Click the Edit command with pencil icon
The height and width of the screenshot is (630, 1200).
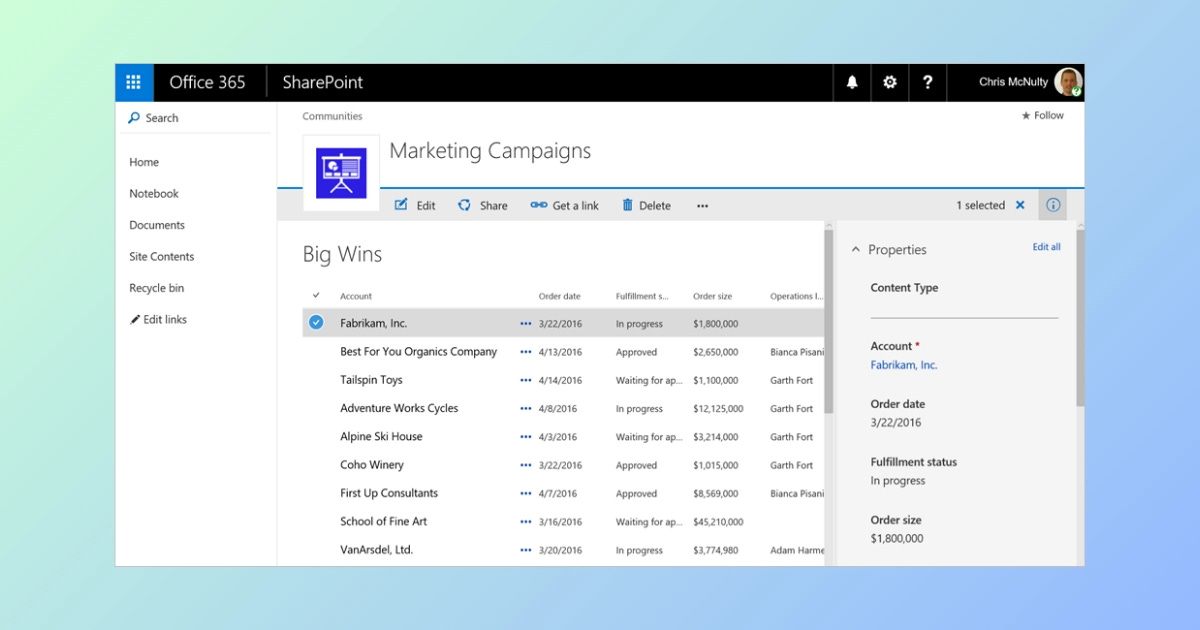415,205
